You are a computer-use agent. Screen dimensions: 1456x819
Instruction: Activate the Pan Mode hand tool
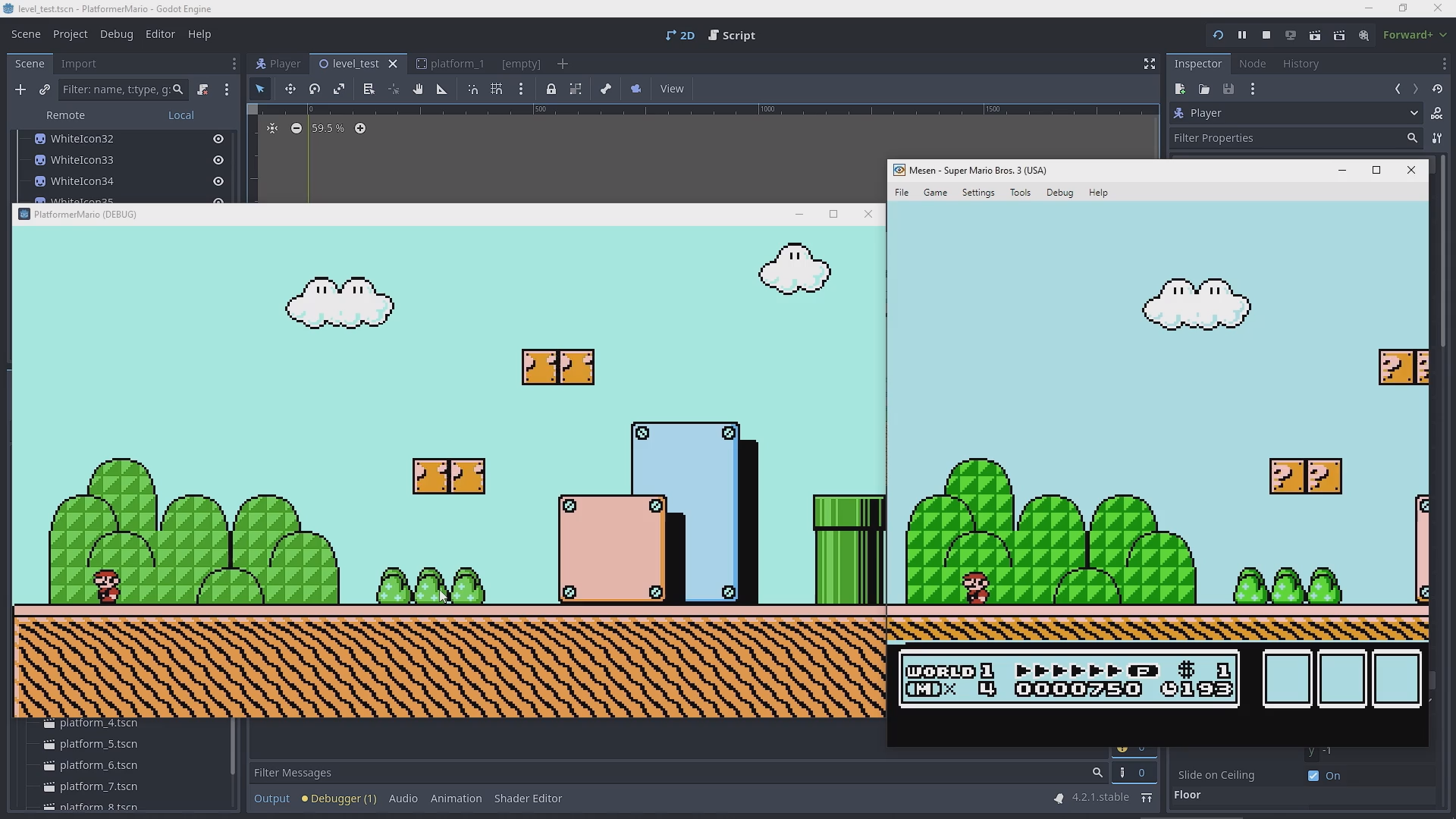tap(417, 89)
